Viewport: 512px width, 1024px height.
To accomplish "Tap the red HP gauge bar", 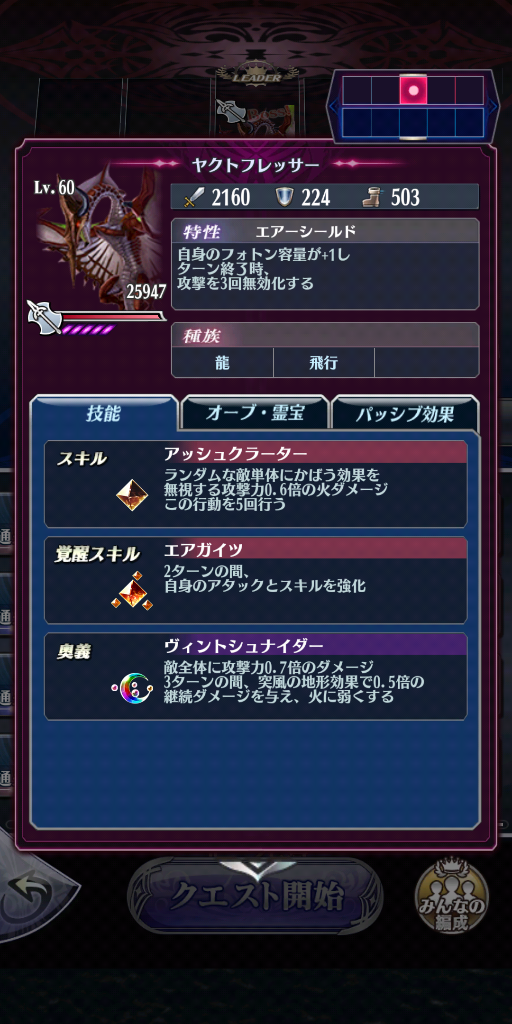I will (112, 316).
